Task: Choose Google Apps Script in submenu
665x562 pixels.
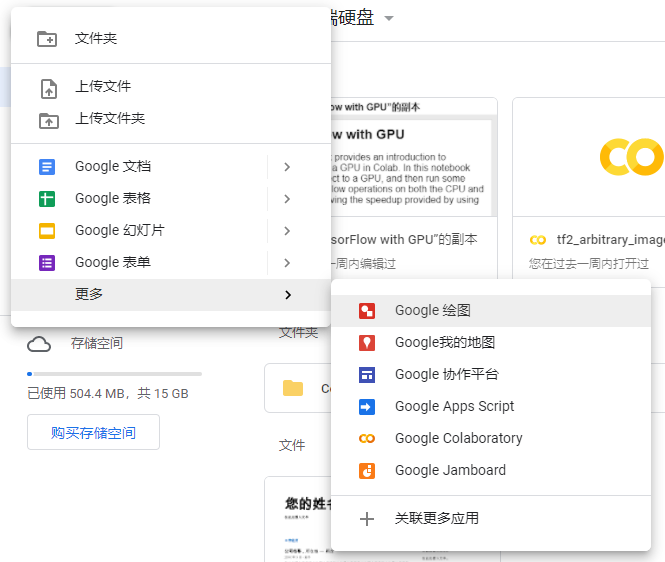Action: [491, 407]
